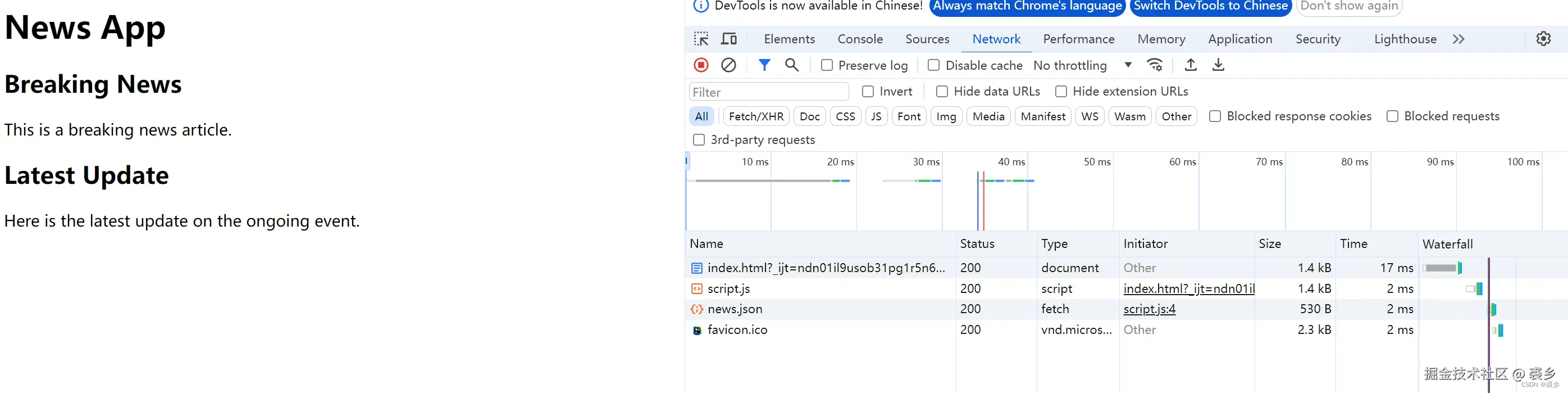Click the favicon.ico row icon
Image resolution: width=1568 pixels, height=393 pixels.
[697, 330]
